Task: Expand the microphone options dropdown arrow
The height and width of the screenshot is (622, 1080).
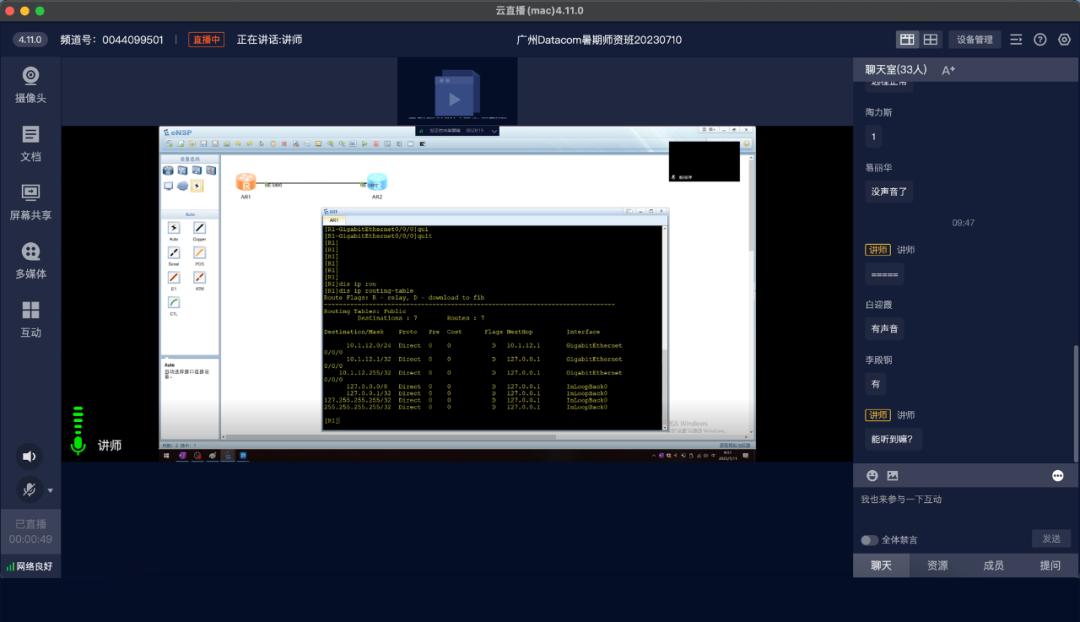Action: (x=50, y=491)
